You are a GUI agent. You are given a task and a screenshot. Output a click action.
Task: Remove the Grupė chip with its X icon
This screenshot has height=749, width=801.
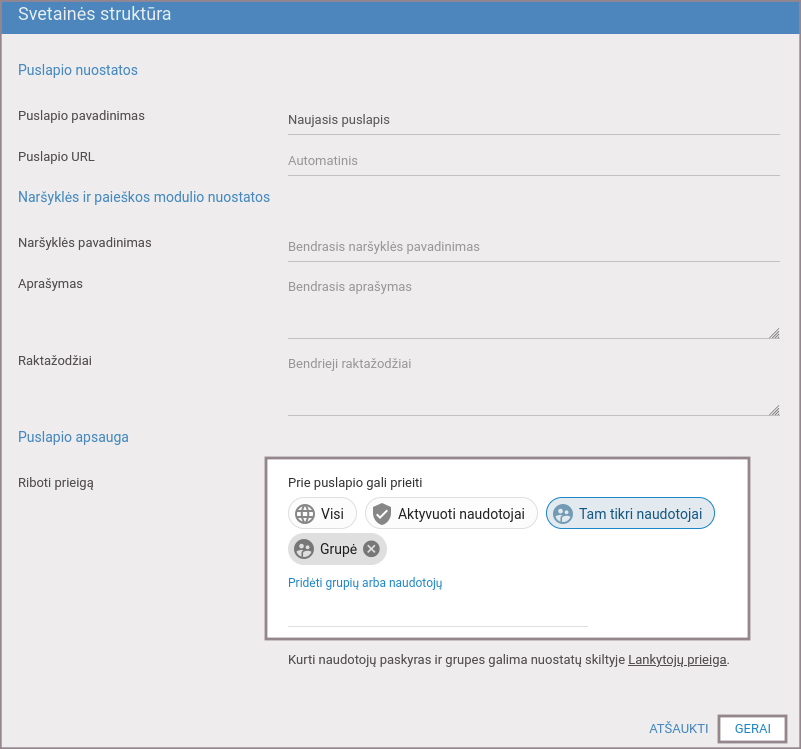click(371, 549)
